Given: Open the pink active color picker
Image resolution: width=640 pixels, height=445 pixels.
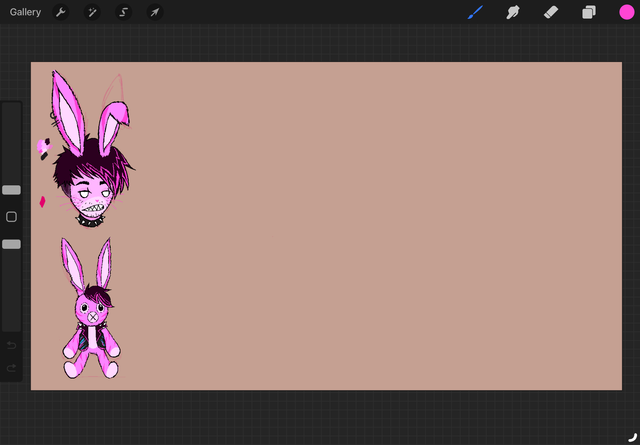Looking at the screenshot, I should click(627, 12).
